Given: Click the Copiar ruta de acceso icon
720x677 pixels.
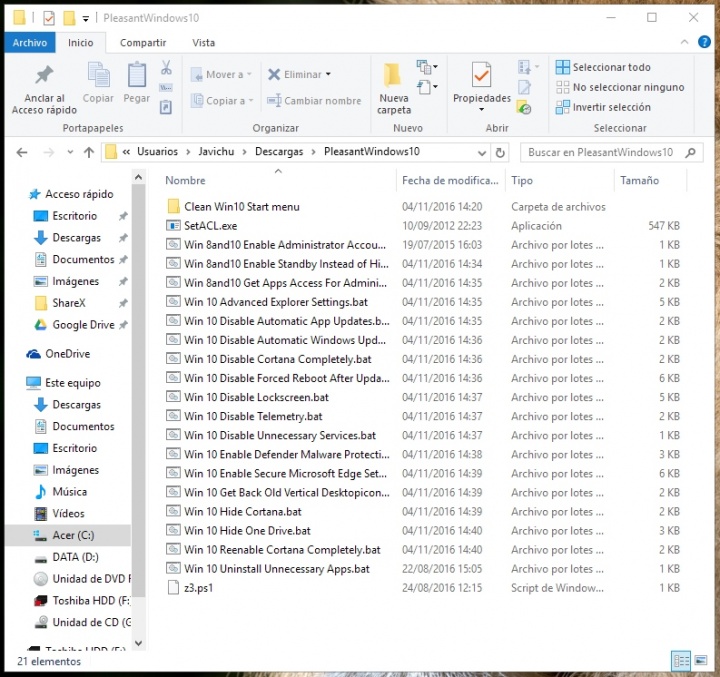Looking at the screenshot, I should coord(166,87).
